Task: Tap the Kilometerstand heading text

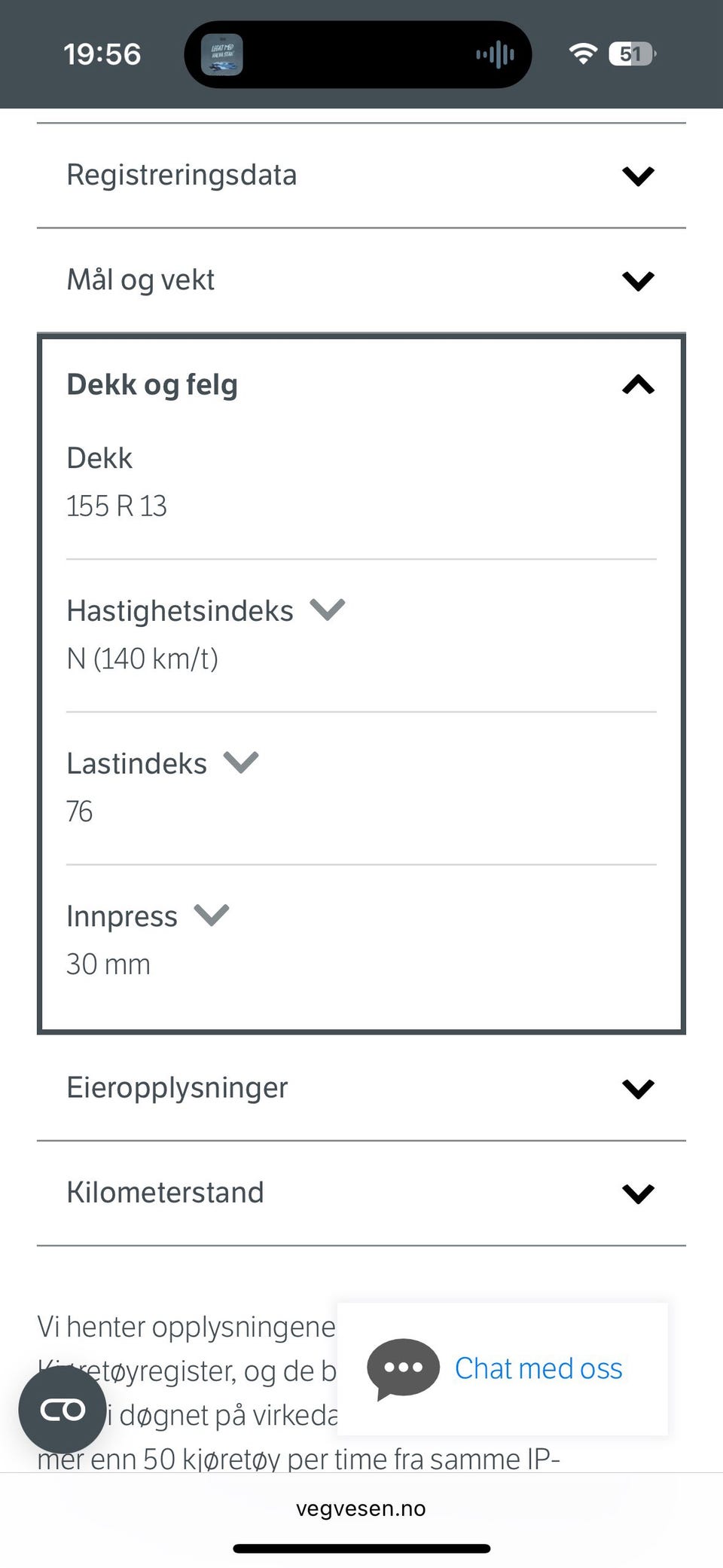Action: point(165,1193)
